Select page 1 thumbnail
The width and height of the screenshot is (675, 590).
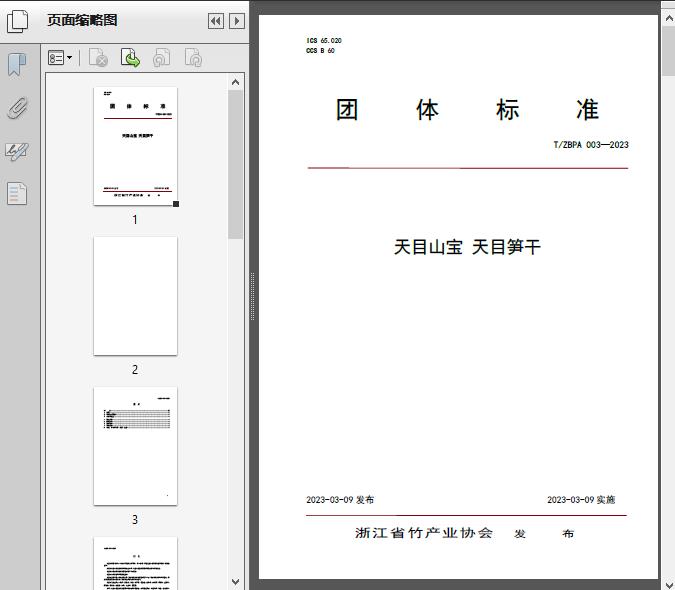[x=135, y=146]
